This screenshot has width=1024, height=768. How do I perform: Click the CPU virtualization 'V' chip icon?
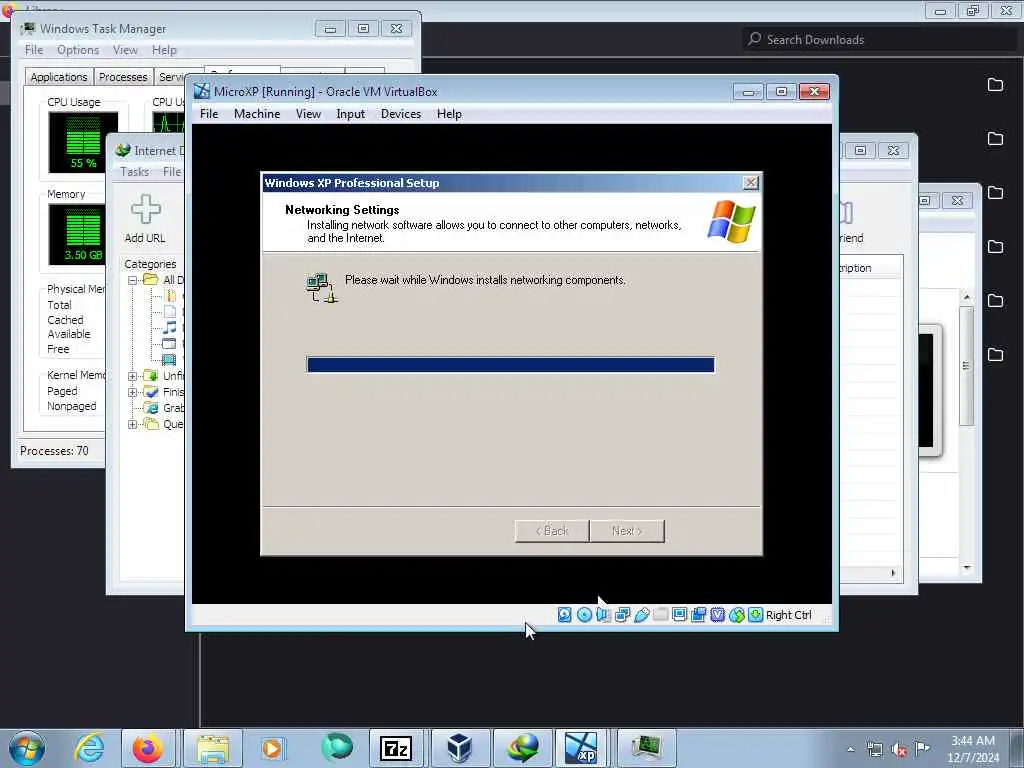click(718, 615)
